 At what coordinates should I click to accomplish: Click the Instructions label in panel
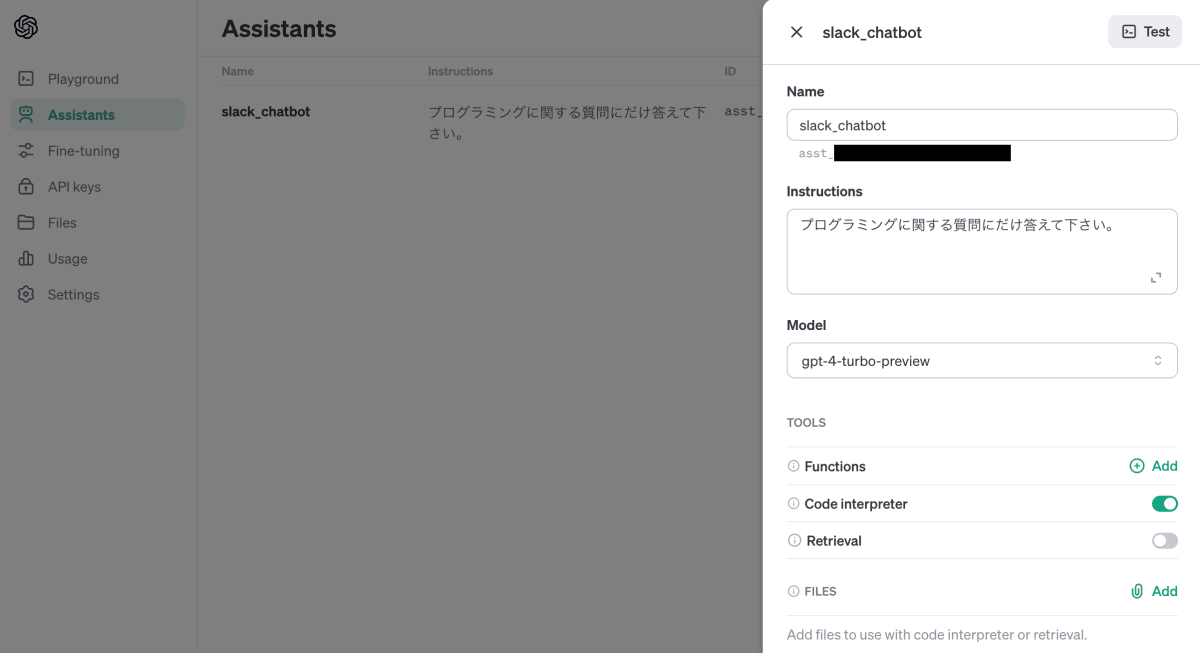point(825,191)
